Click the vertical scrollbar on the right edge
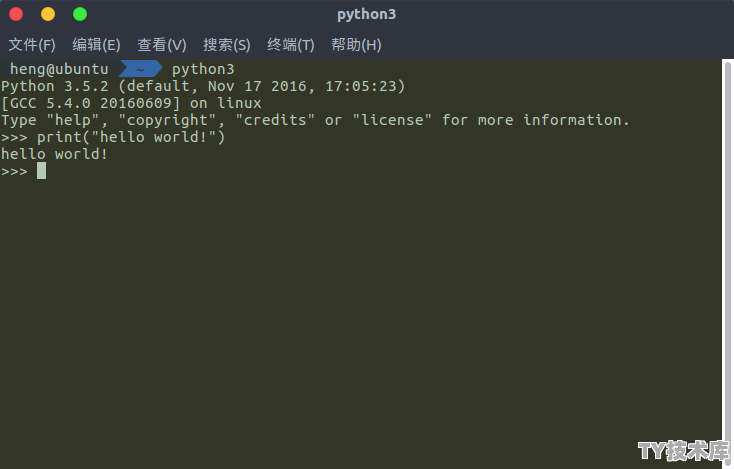 [727, 264]
